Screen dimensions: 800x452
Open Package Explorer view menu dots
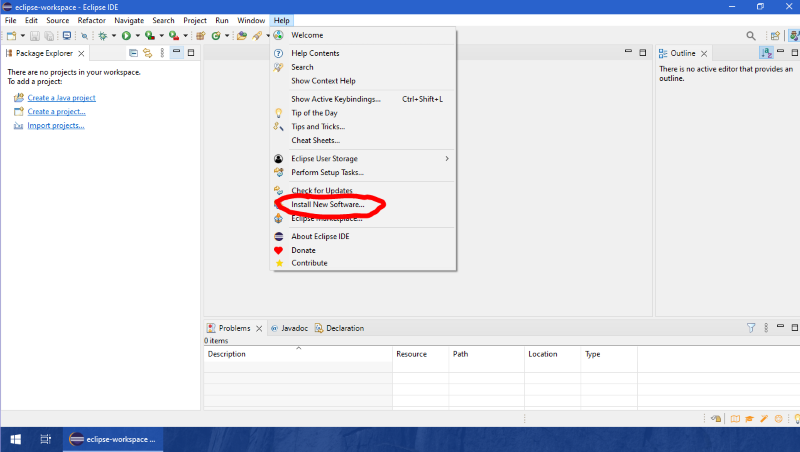tap(162, 53)
